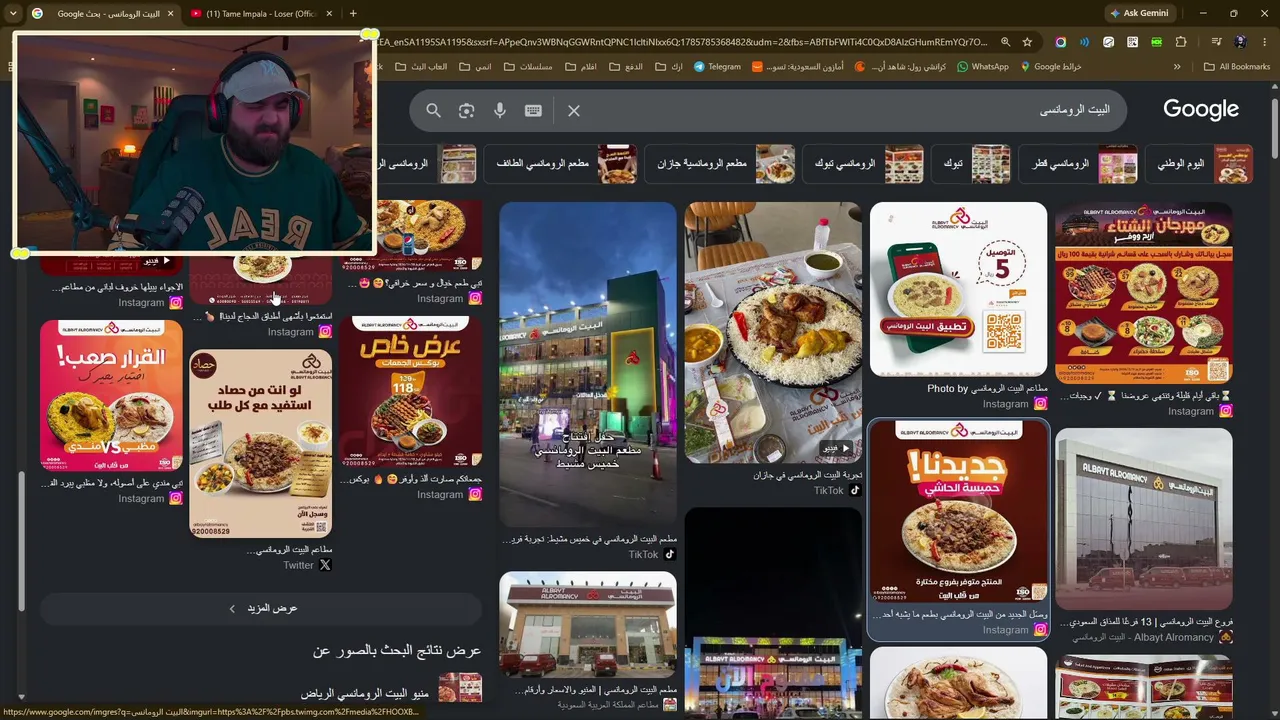Viewport: 1280px width, 720px height.
Task: Go to Google home via logo
Action: [x=1201, y=109]
